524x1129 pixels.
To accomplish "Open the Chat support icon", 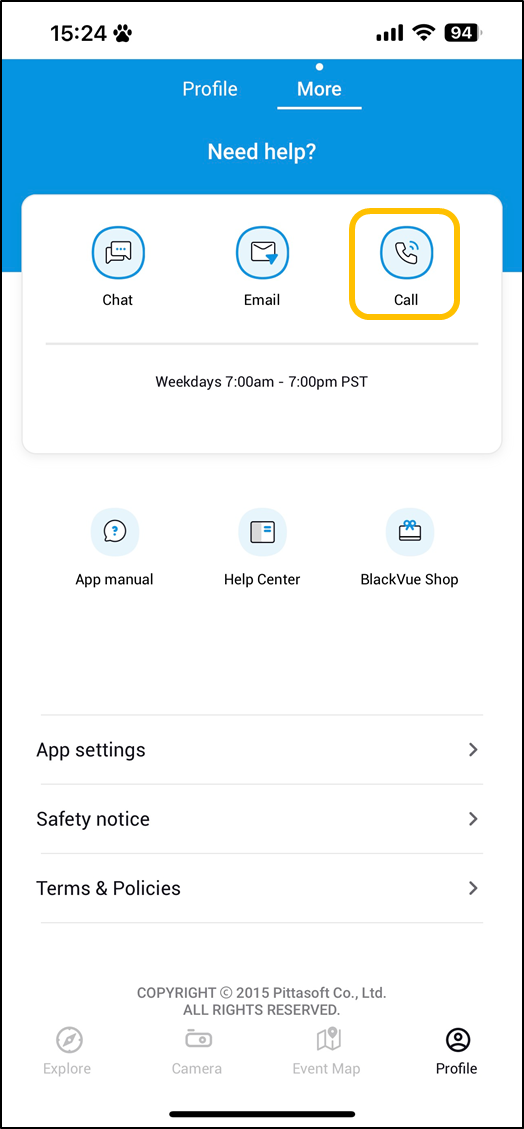I will [x=118, y=252].
